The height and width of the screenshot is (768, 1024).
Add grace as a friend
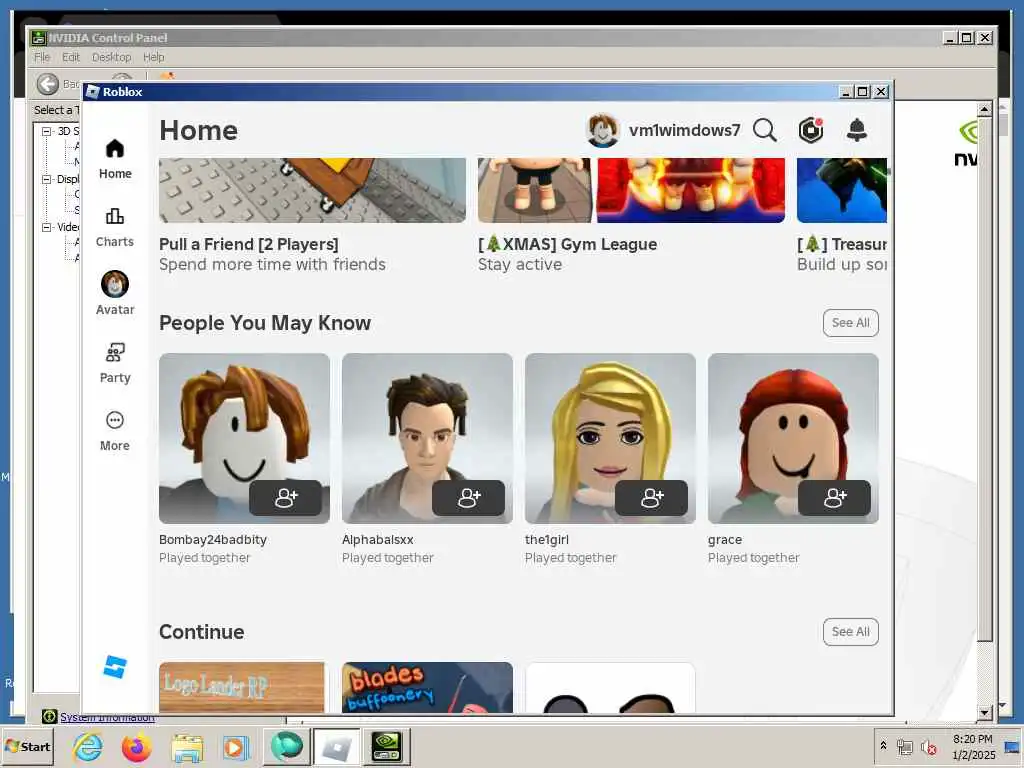(x=834, y=498)
